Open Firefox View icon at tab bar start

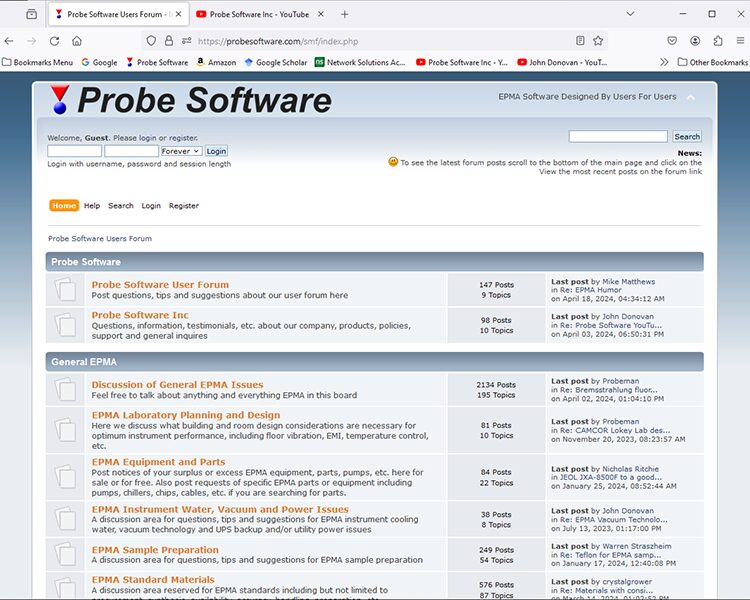pyautogui.click(x=32, y=14)
